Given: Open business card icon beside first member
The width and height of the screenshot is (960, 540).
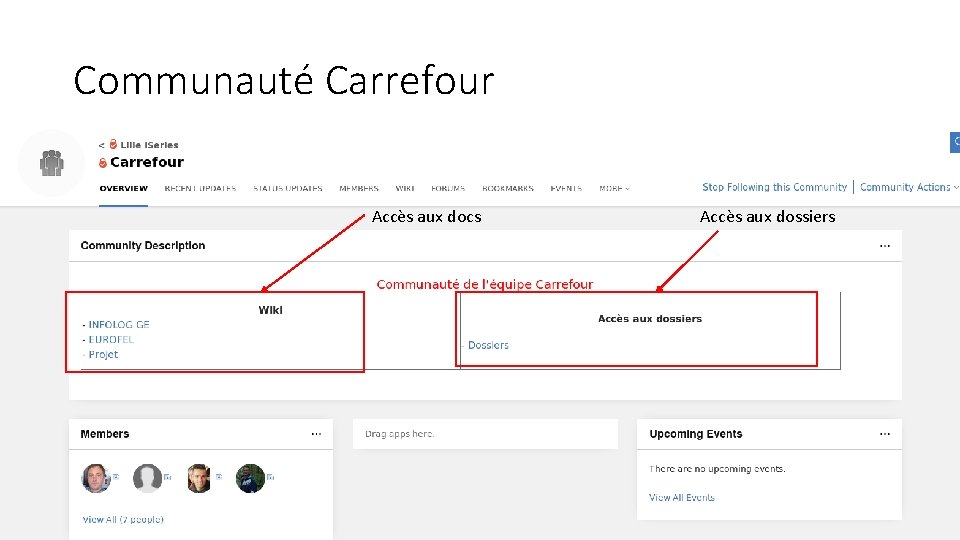Looking at the screenshot, I should (116, 476).
